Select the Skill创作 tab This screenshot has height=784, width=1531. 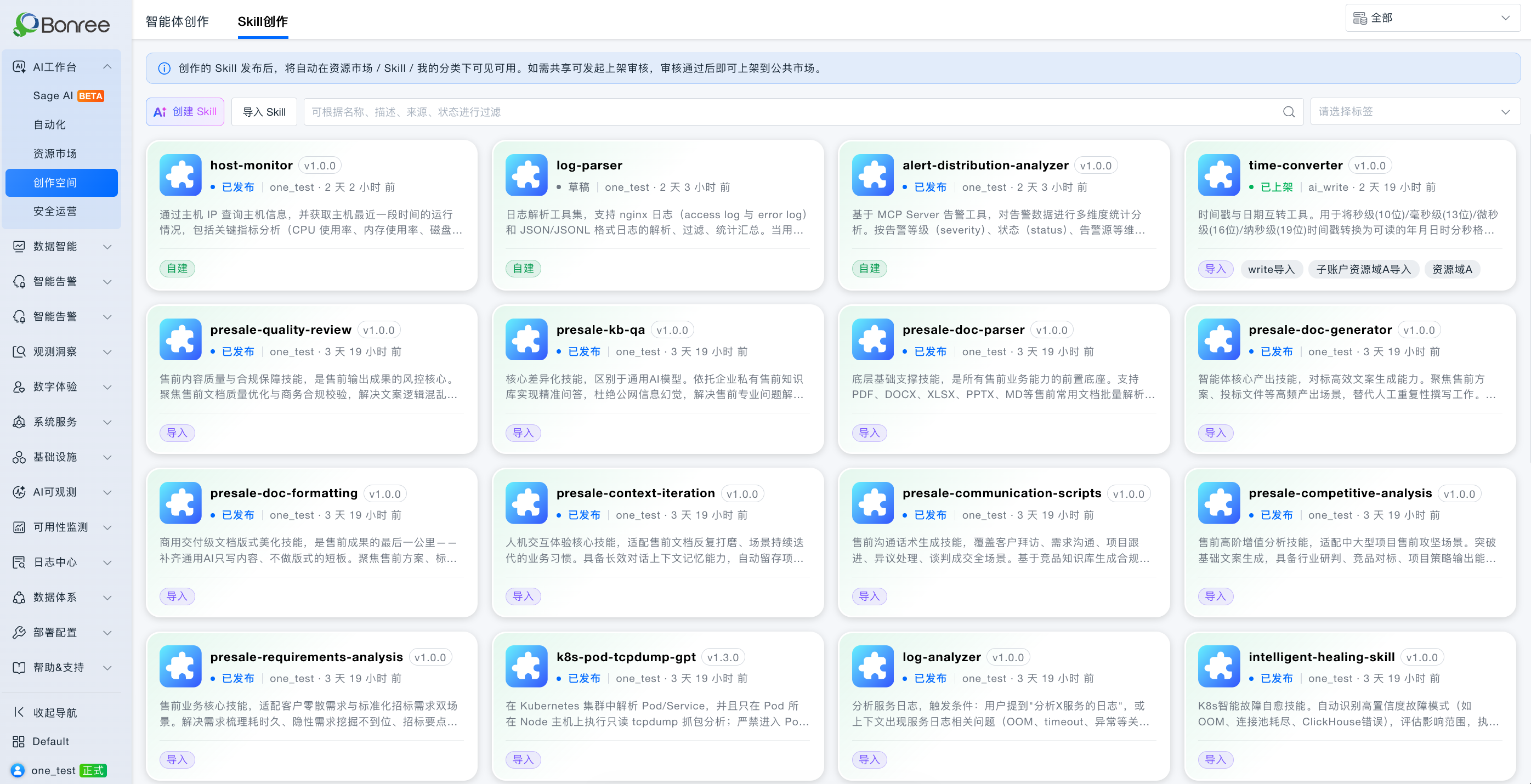[x=263, y=21]
